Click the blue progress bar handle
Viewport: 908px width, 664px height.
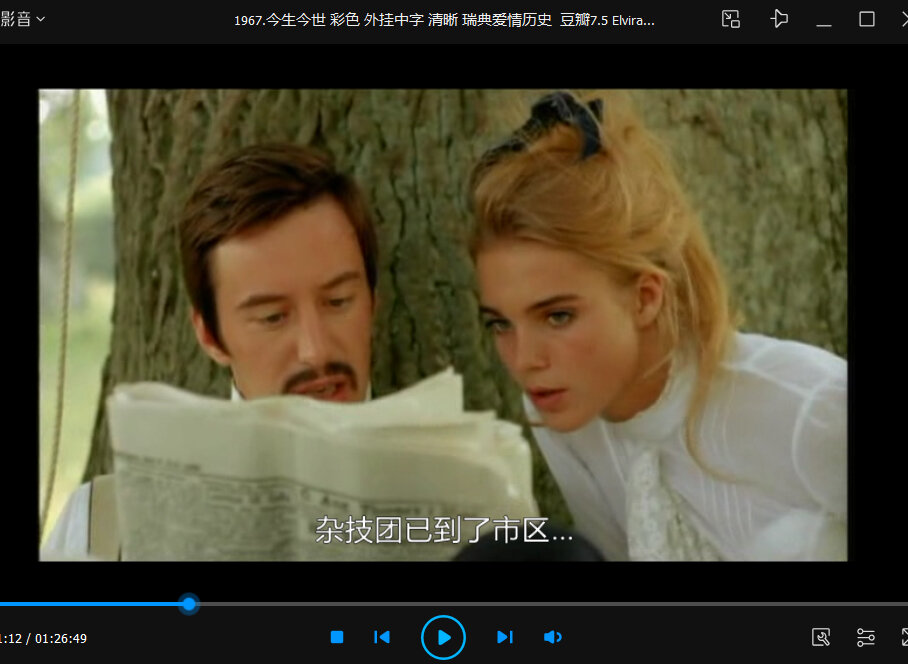click(189, 604)
